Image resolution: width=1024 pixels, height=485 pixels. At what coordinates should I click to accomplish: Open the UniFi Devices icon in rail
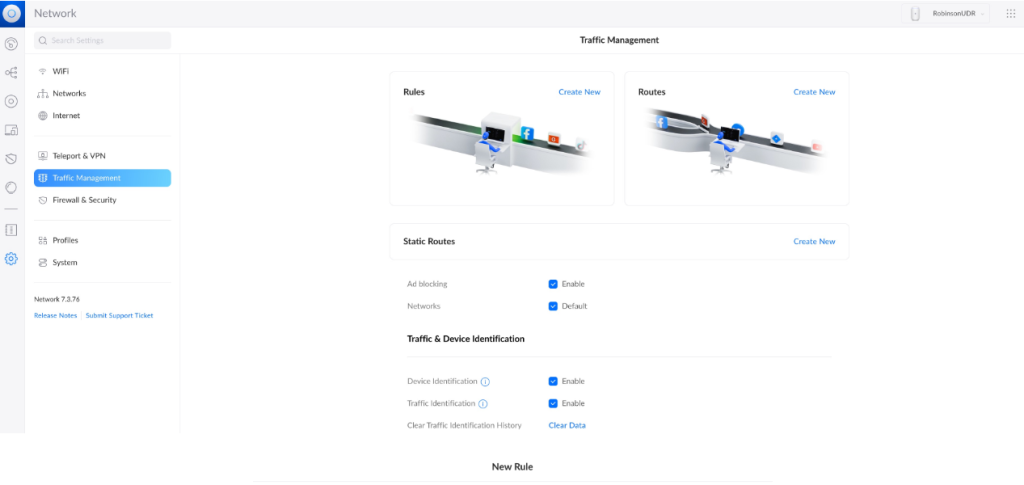12,101
